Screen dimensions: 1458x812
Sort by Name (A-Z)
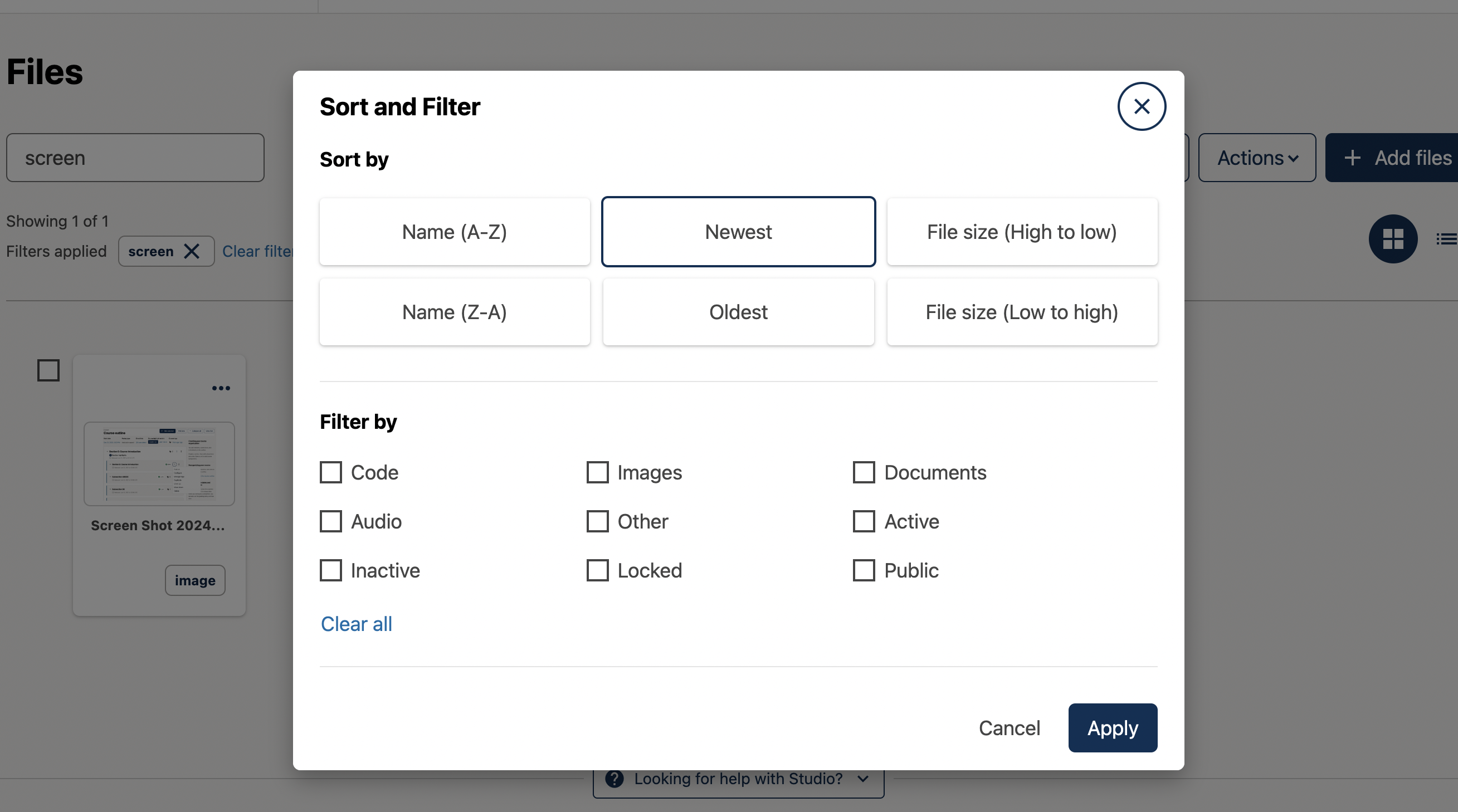click(x=455, y=232)
